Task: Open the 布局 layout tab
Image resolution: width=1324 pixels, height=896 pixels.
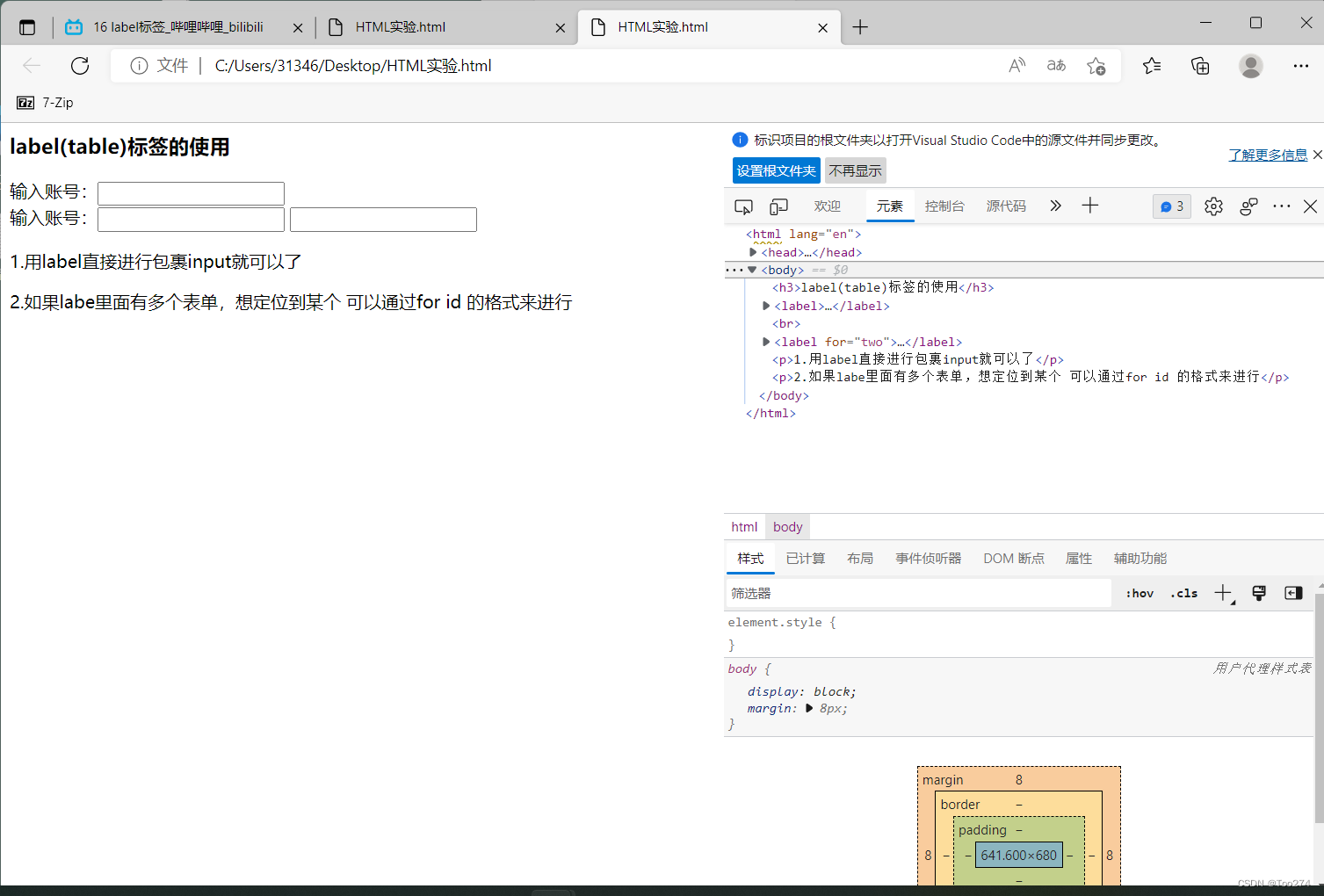Action: [x=860, y=559]
